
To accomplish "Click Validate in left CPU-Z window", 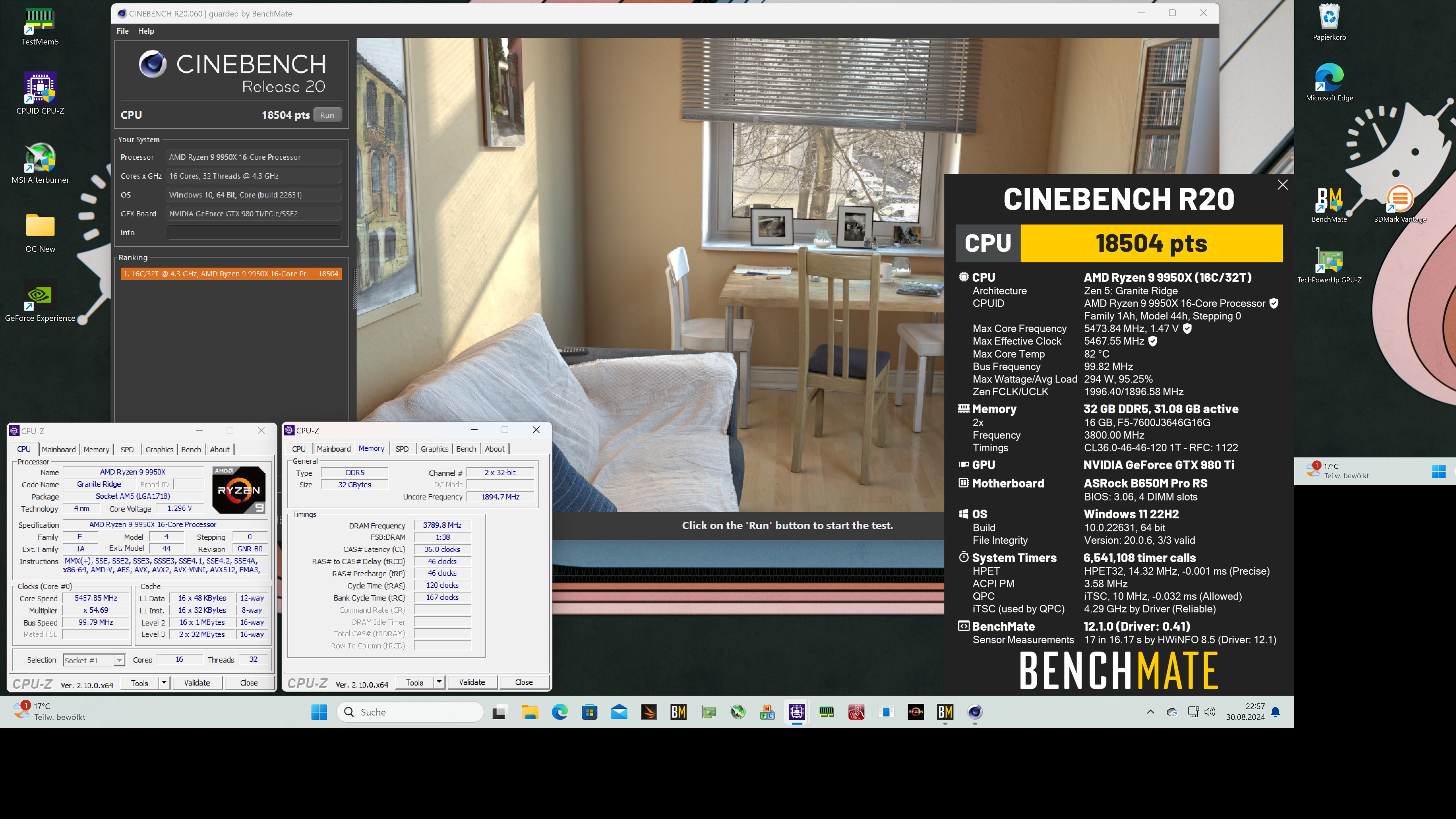I will point(197,682).
